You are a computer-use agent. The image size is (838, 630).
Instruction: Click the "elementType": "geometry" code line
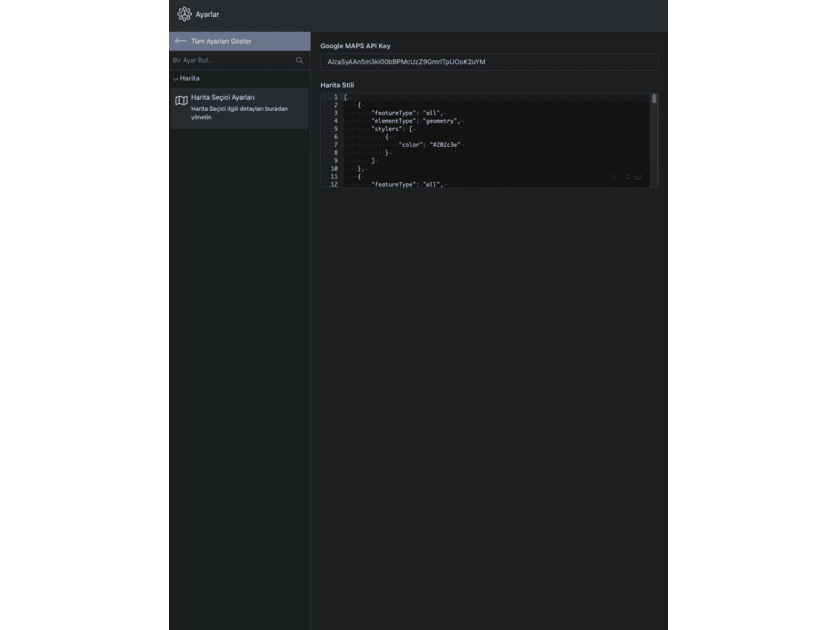(x=416, y=121)
